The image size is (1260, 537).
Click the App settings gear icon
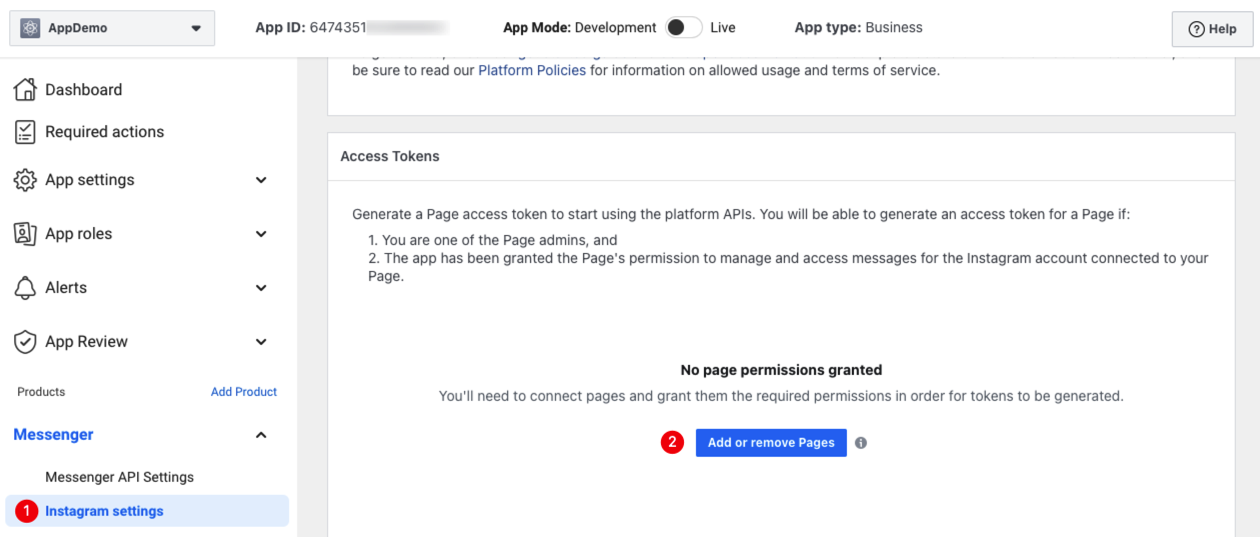click(25, 180)
